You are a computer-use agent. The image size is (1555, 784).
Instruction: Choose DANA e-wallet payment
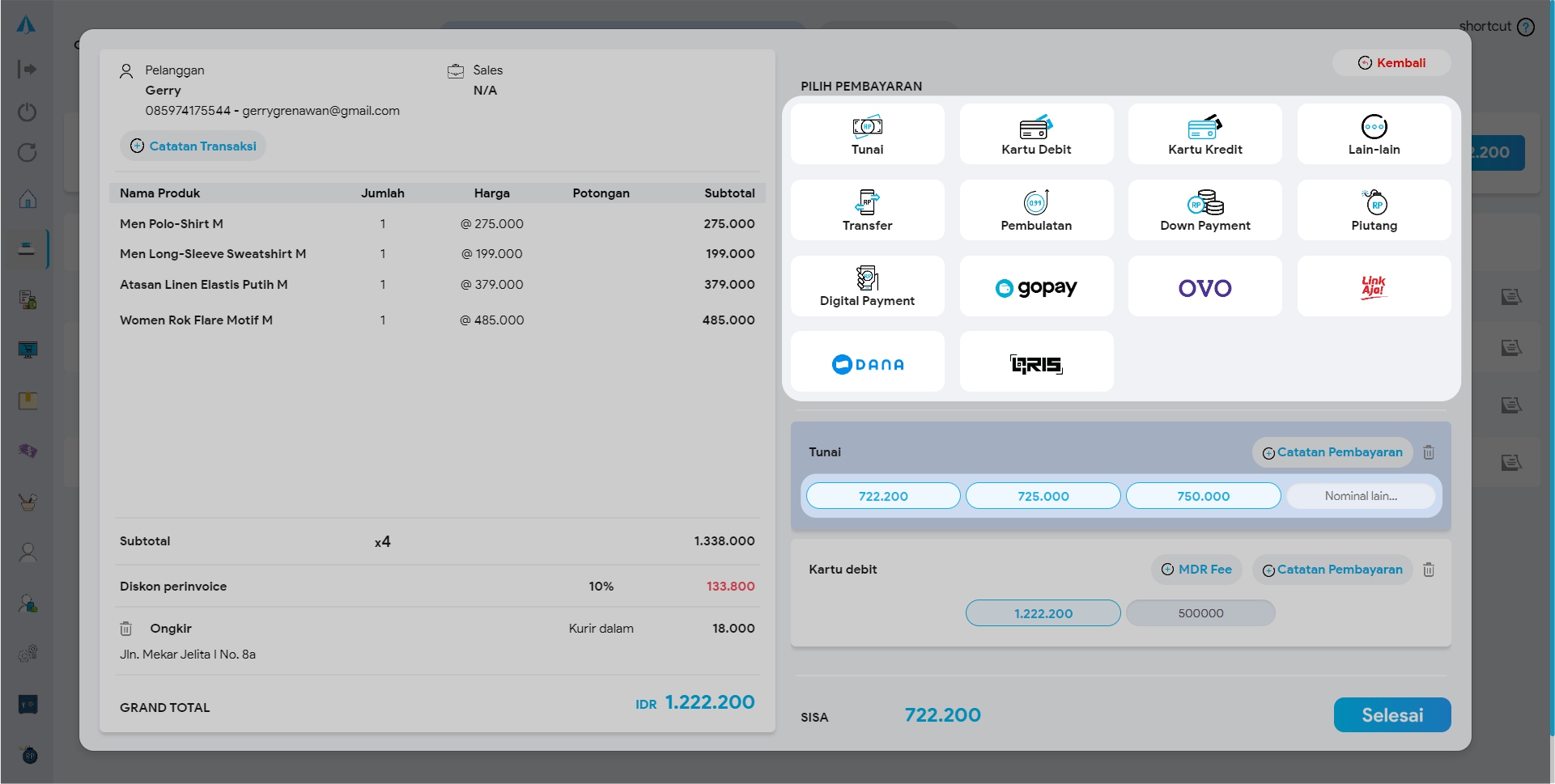[x=867, y=363]
